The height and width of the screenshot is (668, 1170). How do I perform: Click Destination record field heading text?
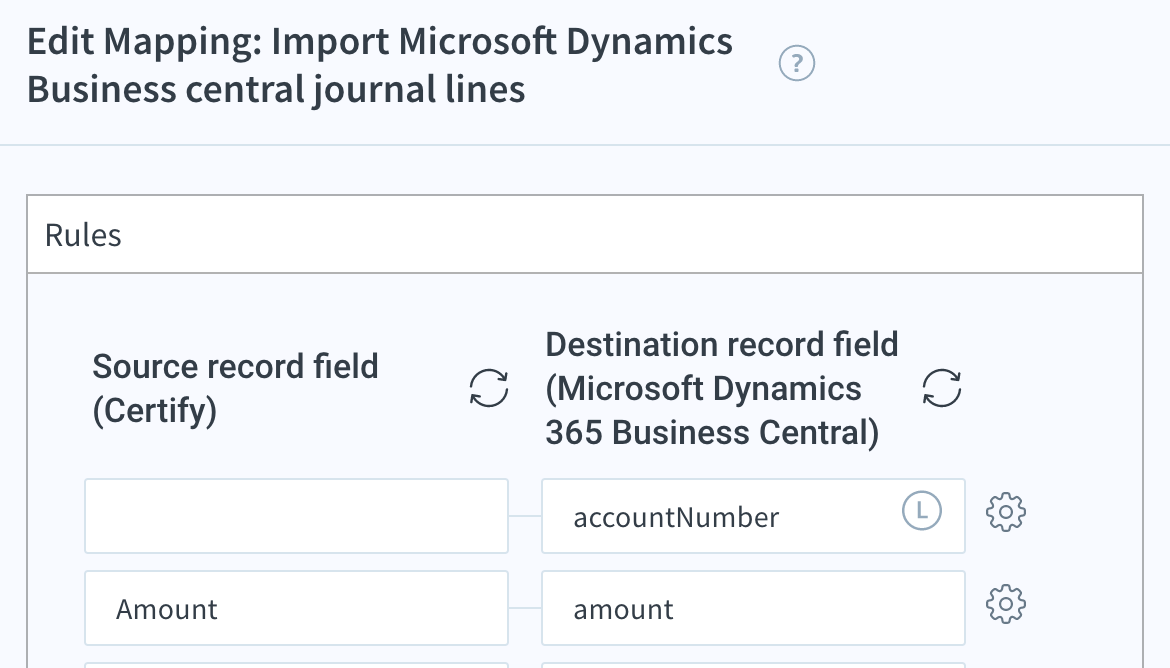coord(722,388)
